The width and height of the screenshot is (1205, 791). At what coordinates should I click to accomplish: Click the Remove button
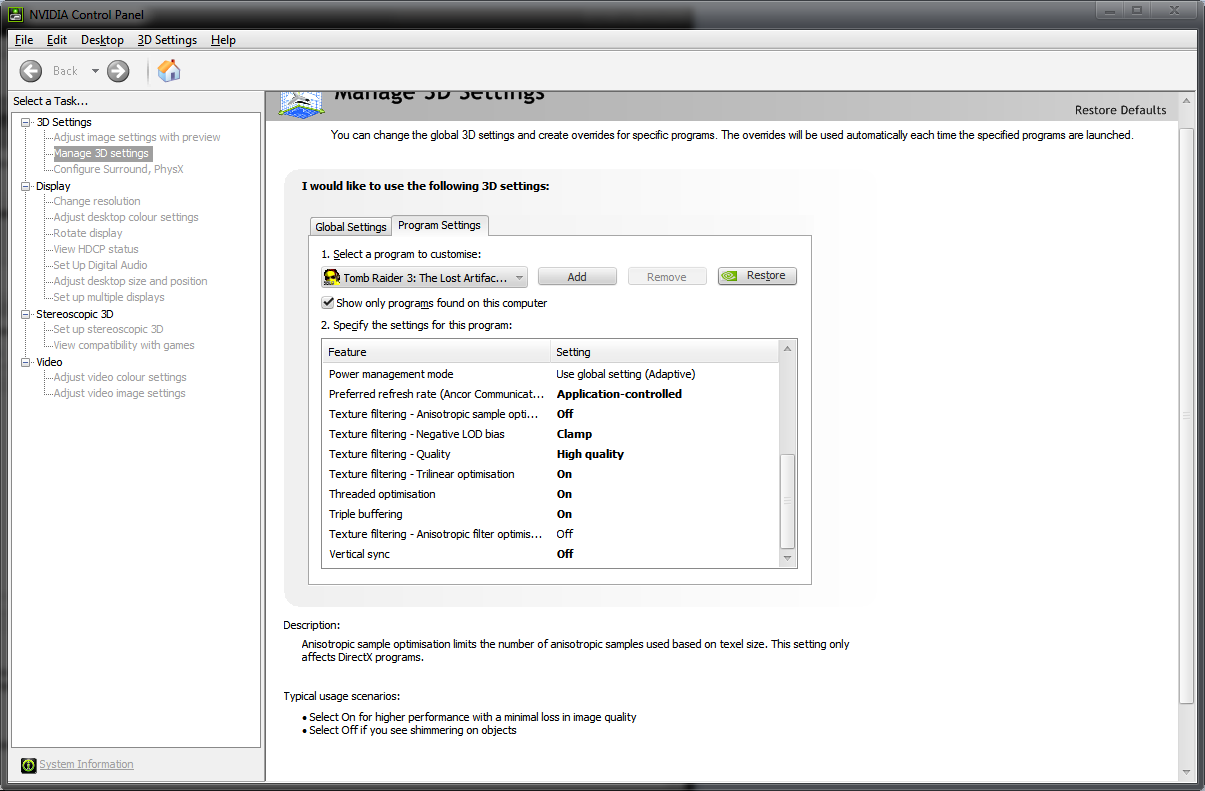pyautogui.click(x=667, y=277)
